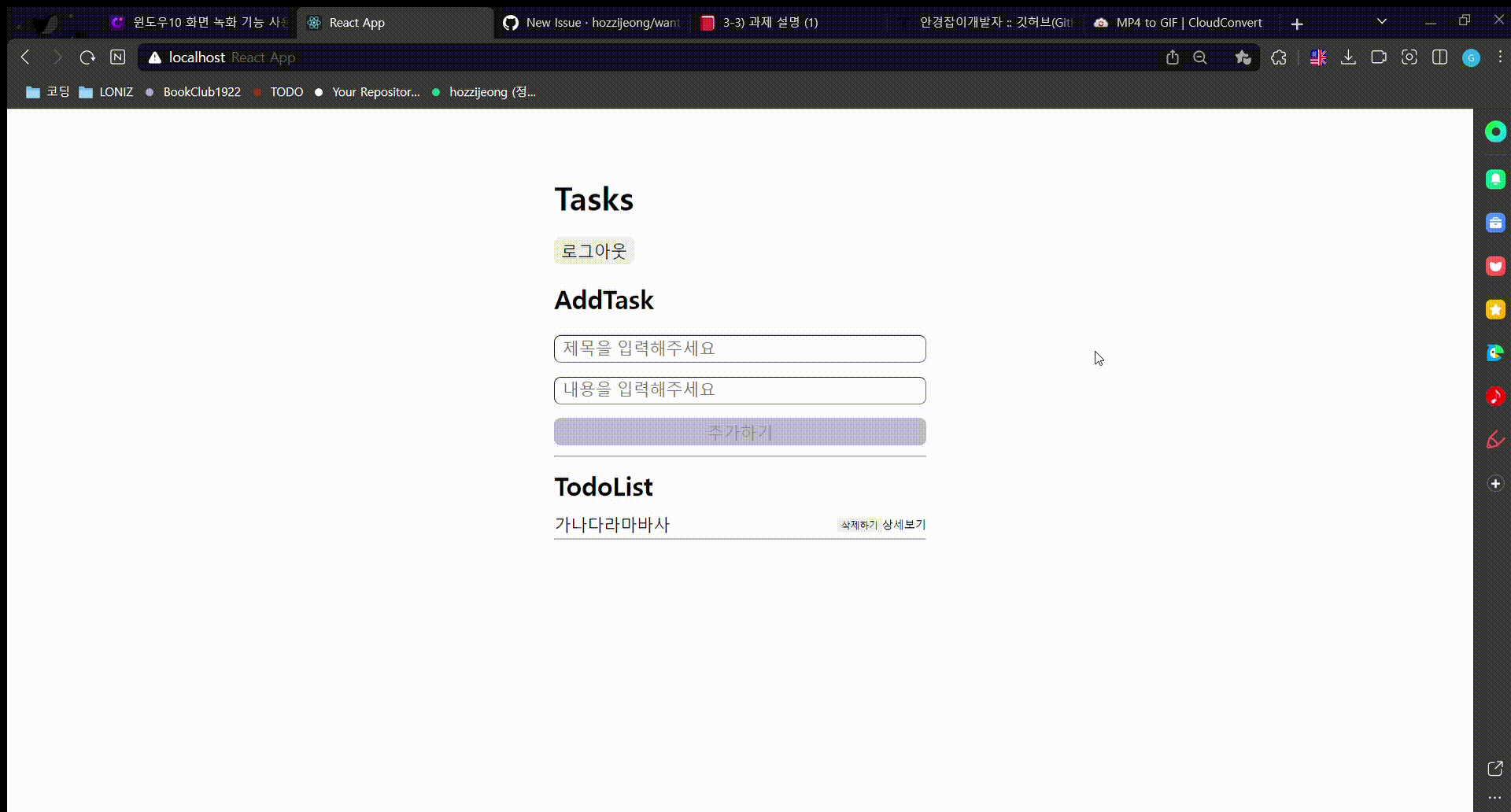
Task: Click the 추가하기 add button
Action: pyautogui.click(x=740, y=432)
